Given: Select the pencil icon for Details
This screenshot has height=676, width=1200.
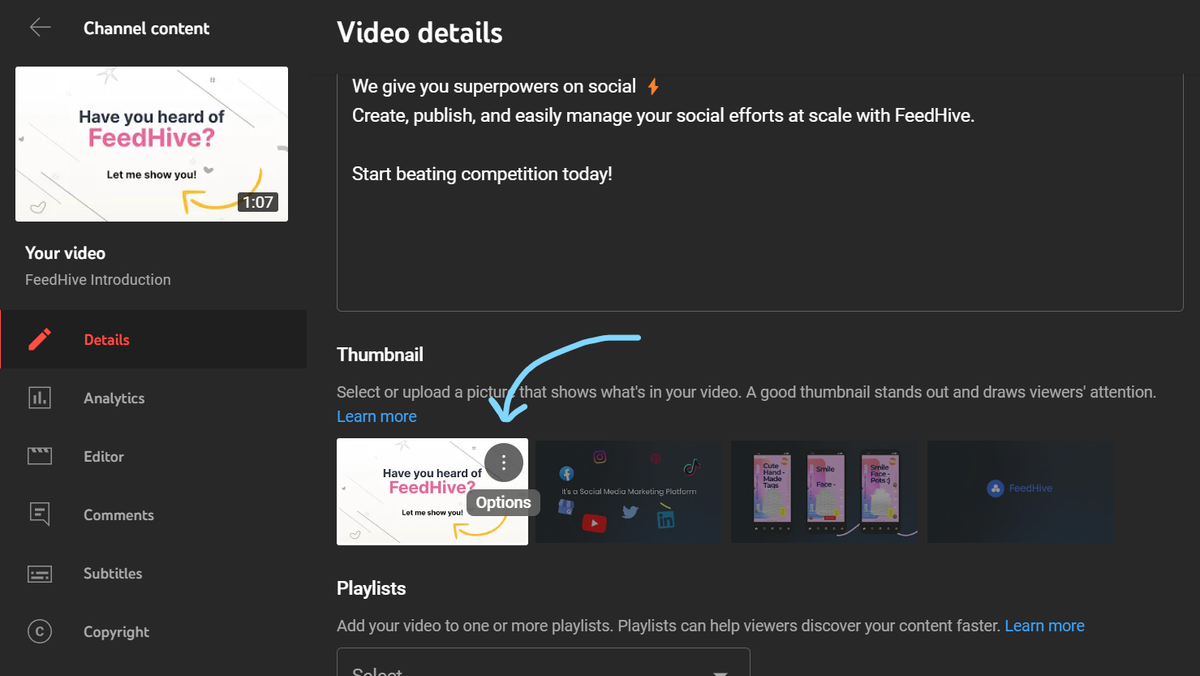Looking at the screenshot, I should (40, 339).
